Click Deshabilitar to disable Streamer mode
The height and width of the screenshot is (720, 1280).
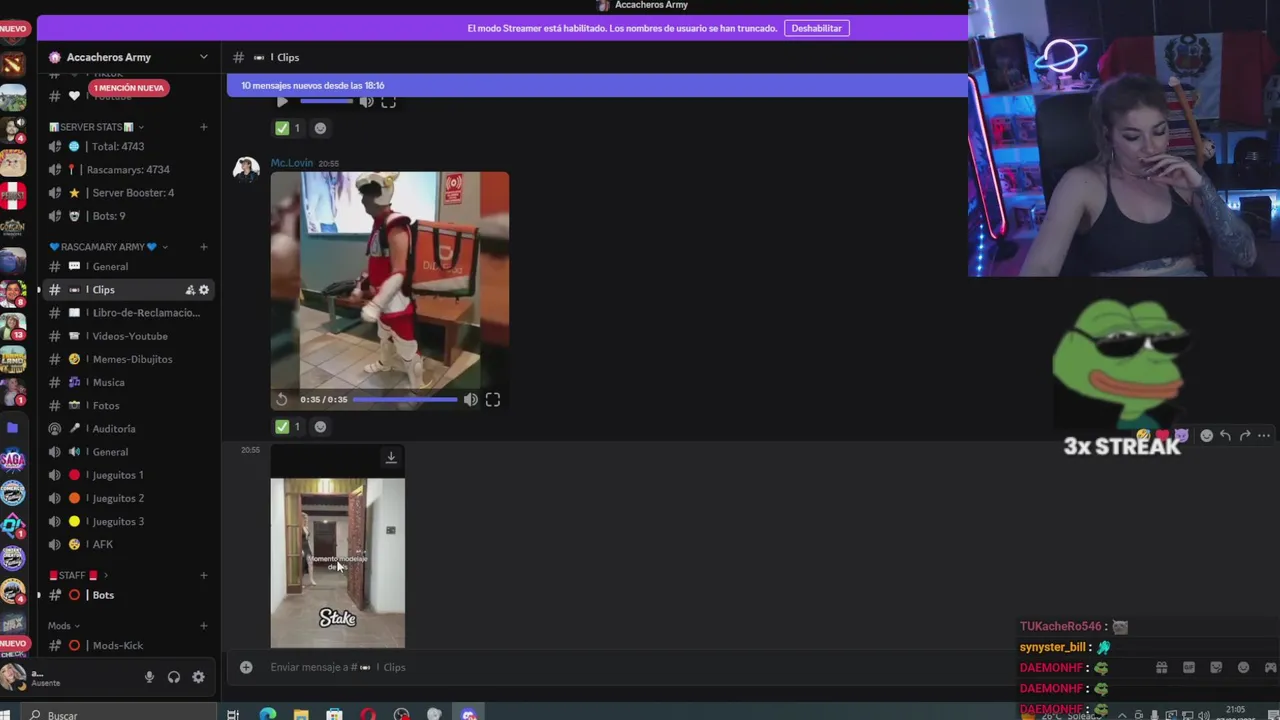pos(816,28)
